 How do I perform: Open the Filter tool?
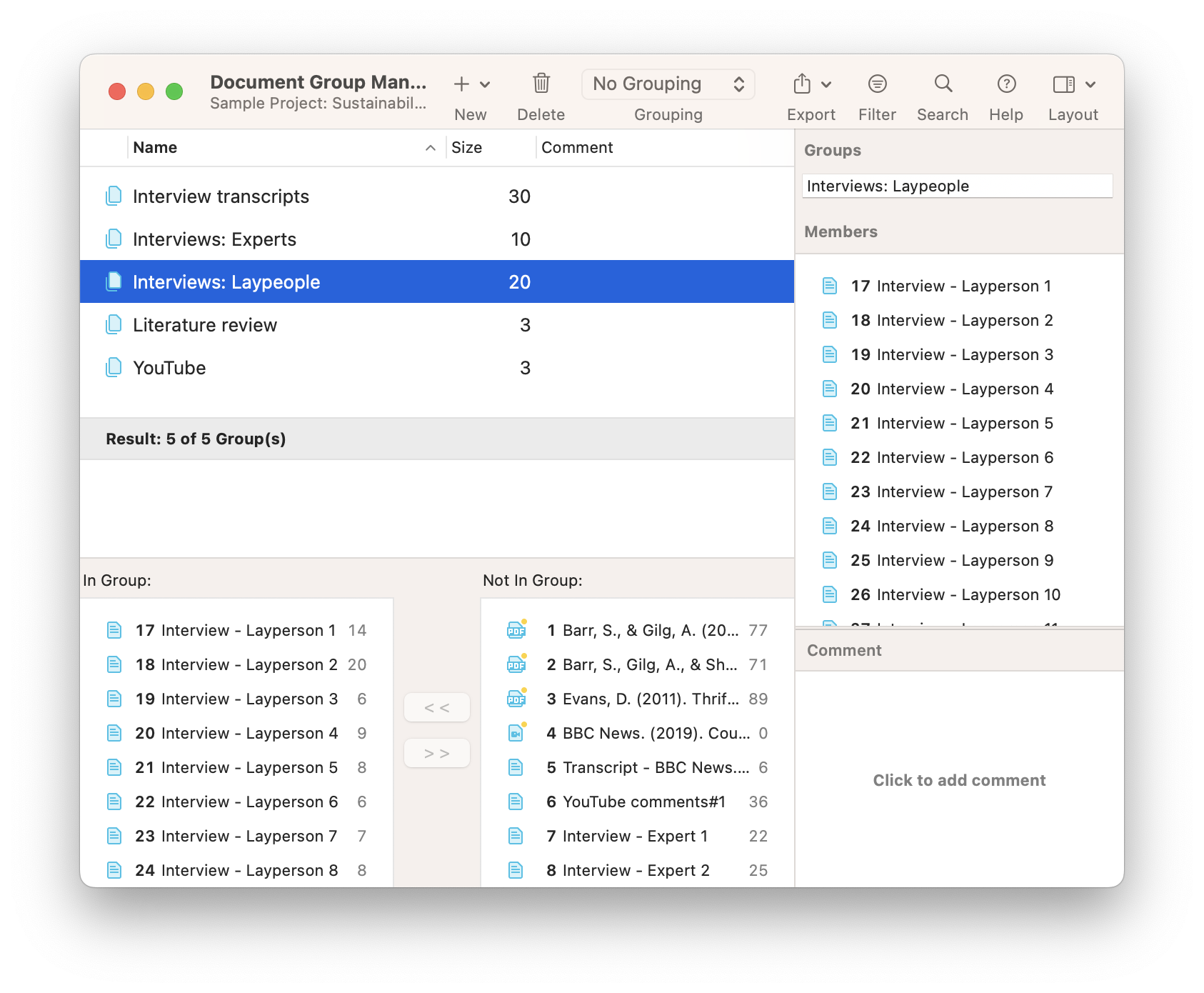[x=877, y=84]
